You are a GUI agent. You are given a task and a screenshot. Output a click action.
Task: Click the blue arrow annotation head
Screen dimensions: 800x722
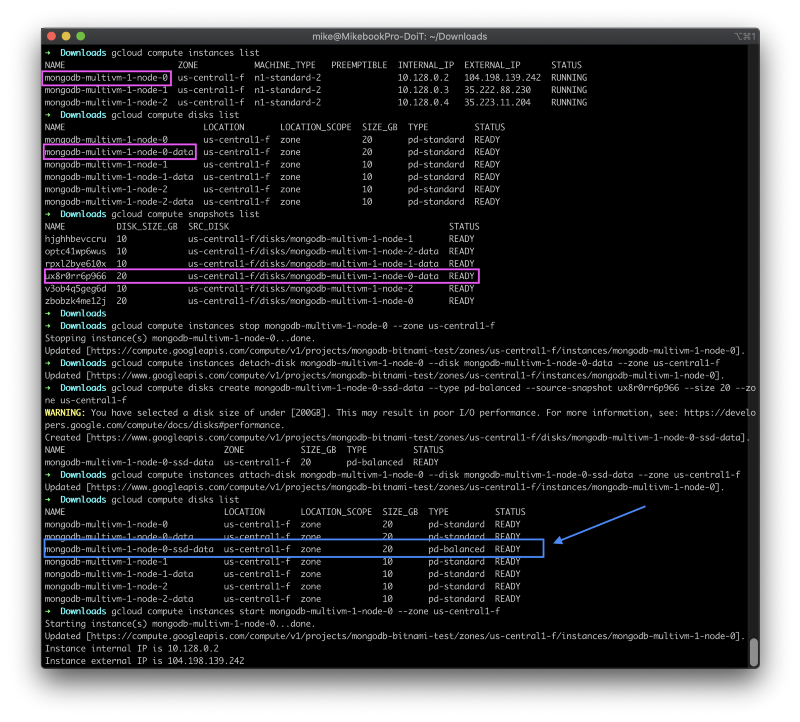click(559, 540)
